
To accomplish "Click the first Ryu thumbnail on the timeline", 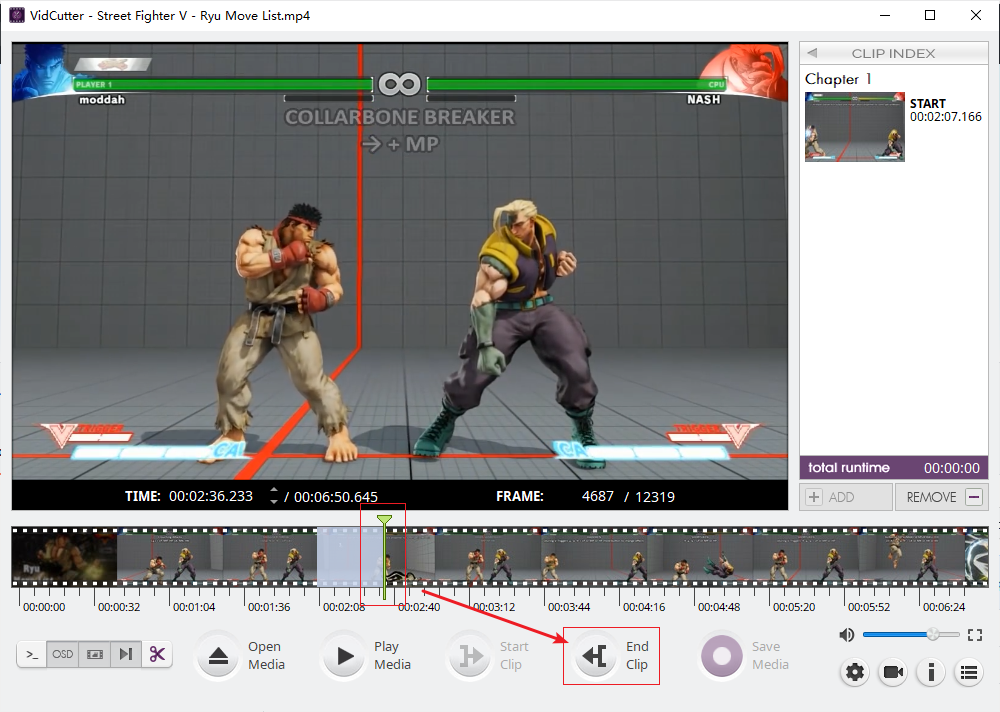I will point(64,556).
